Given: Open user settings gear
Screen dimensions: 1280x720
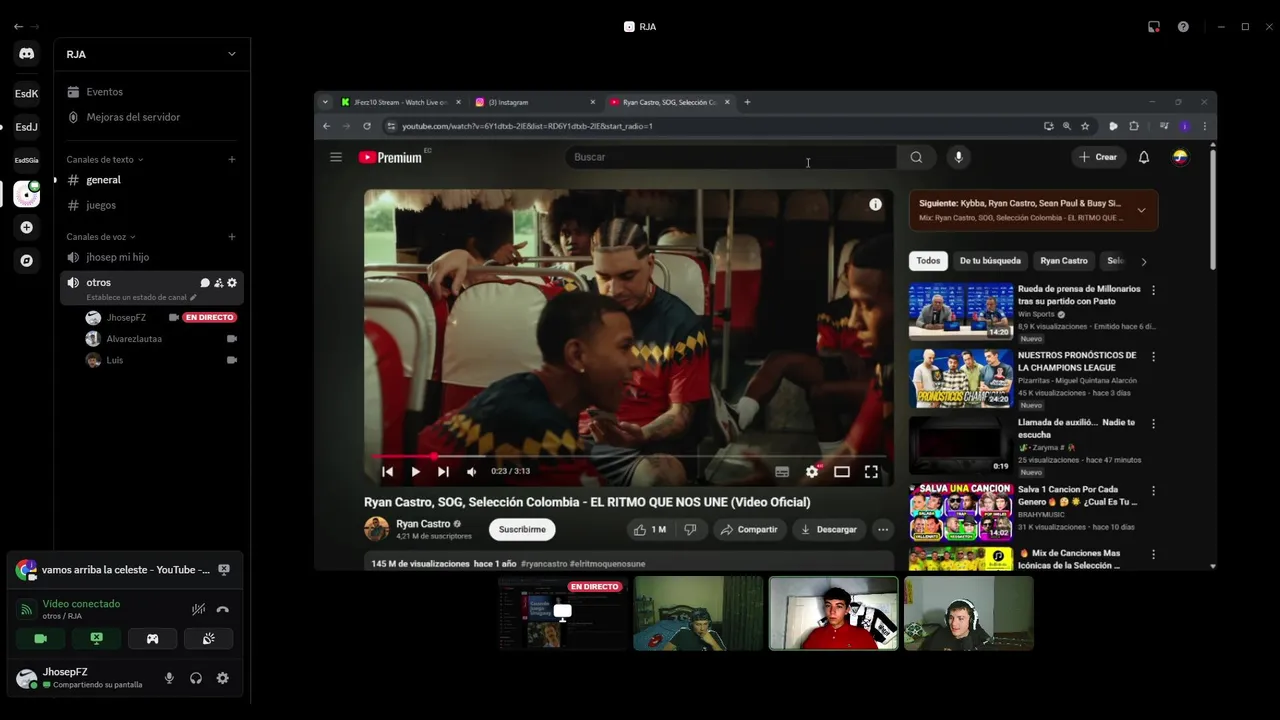Looking at the screenshot, I should tap(223, 678).
